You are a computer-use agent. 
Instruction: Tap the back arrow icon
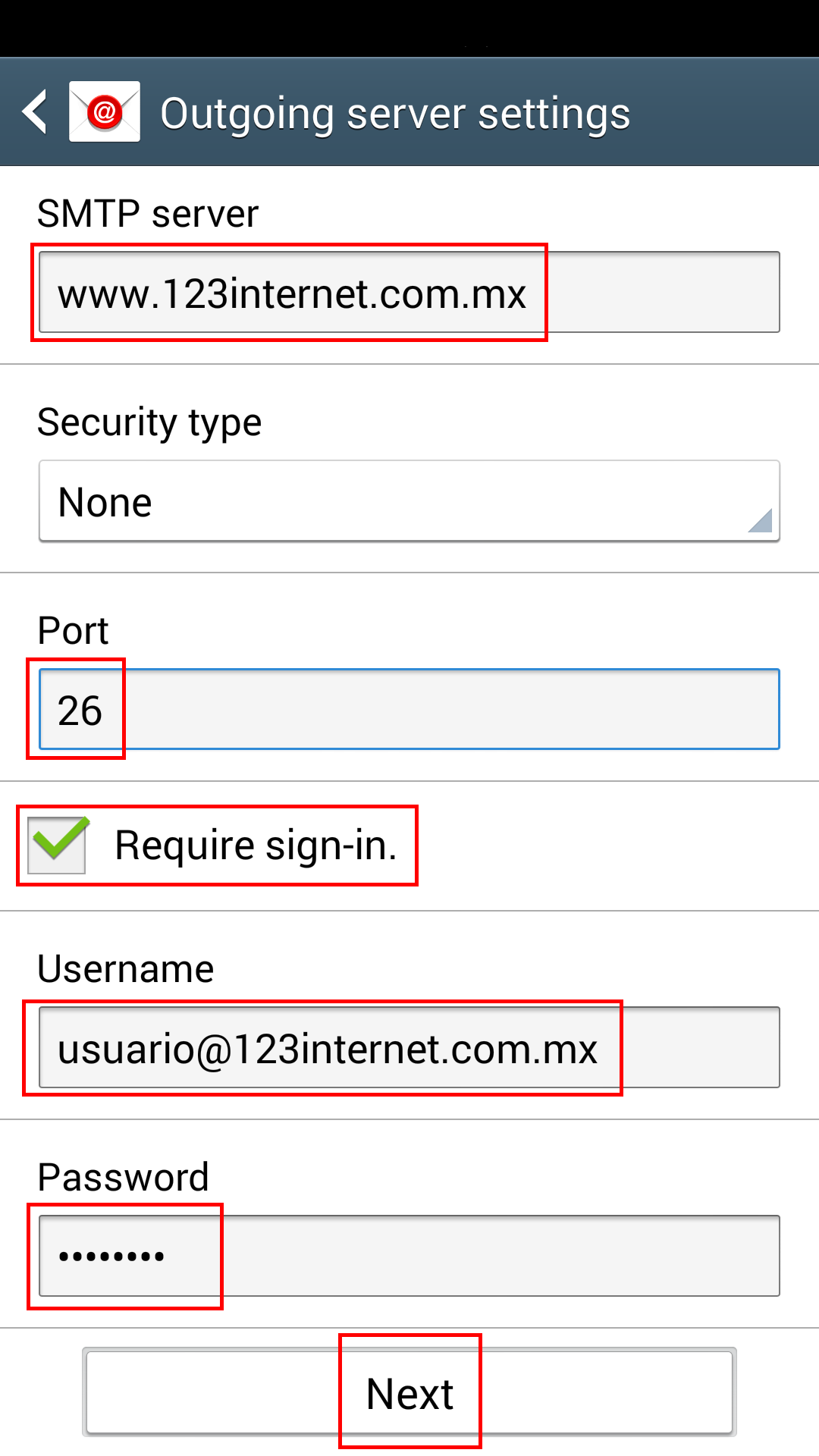pos(35,112)
